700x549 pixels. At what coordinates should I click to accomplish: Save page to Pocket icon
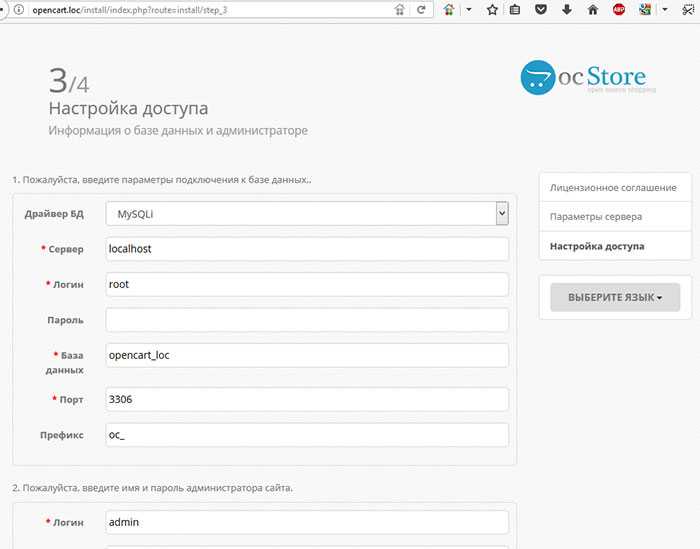(541, 9)
